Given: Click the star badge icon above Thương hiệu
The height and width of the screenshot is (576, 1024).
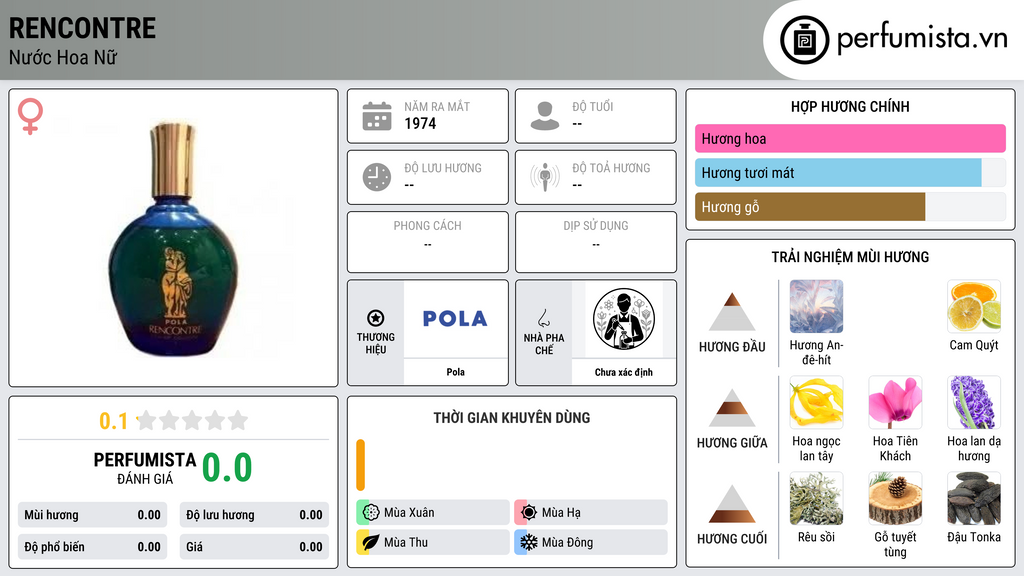Looking at the screenshot, I should point(376,318).
